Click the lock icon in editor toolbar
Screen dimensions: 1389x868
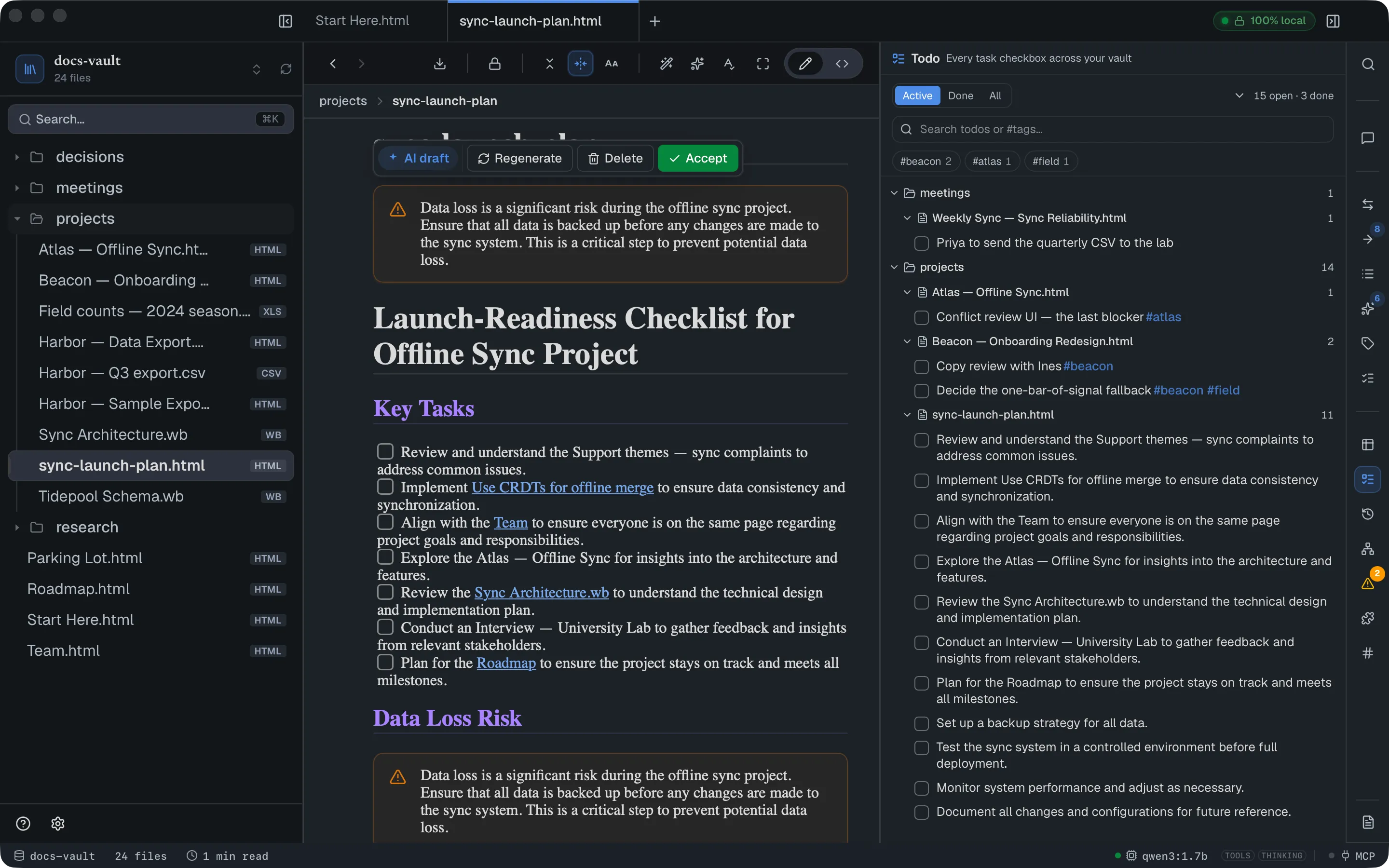495,64
